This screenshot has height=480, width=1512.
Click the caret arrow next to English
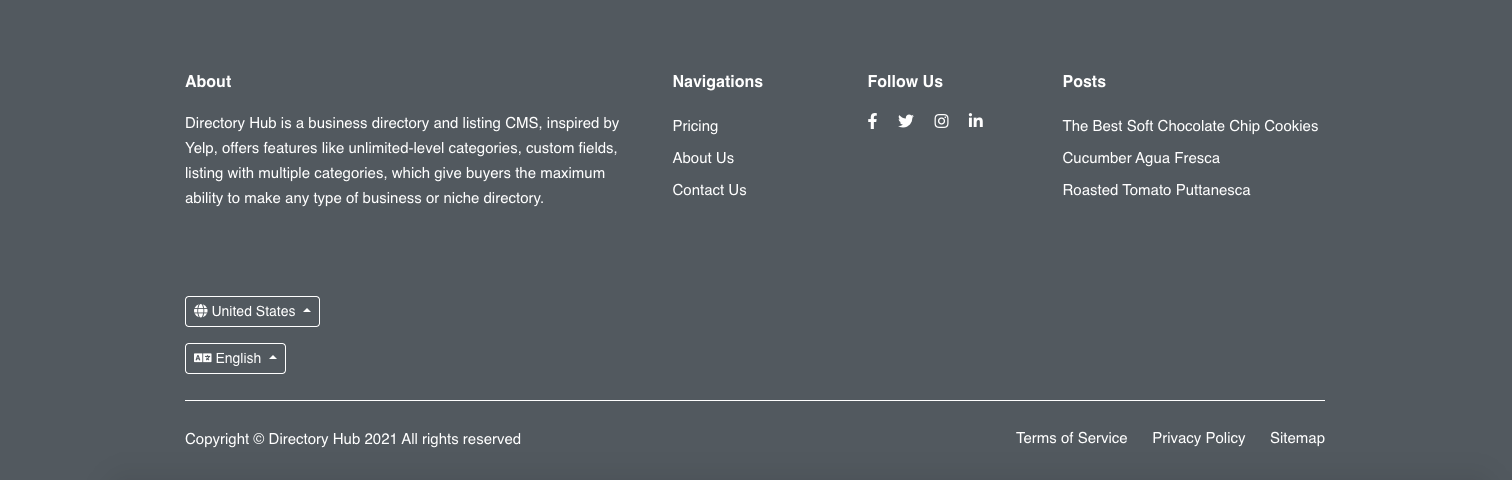pos(273,358)
